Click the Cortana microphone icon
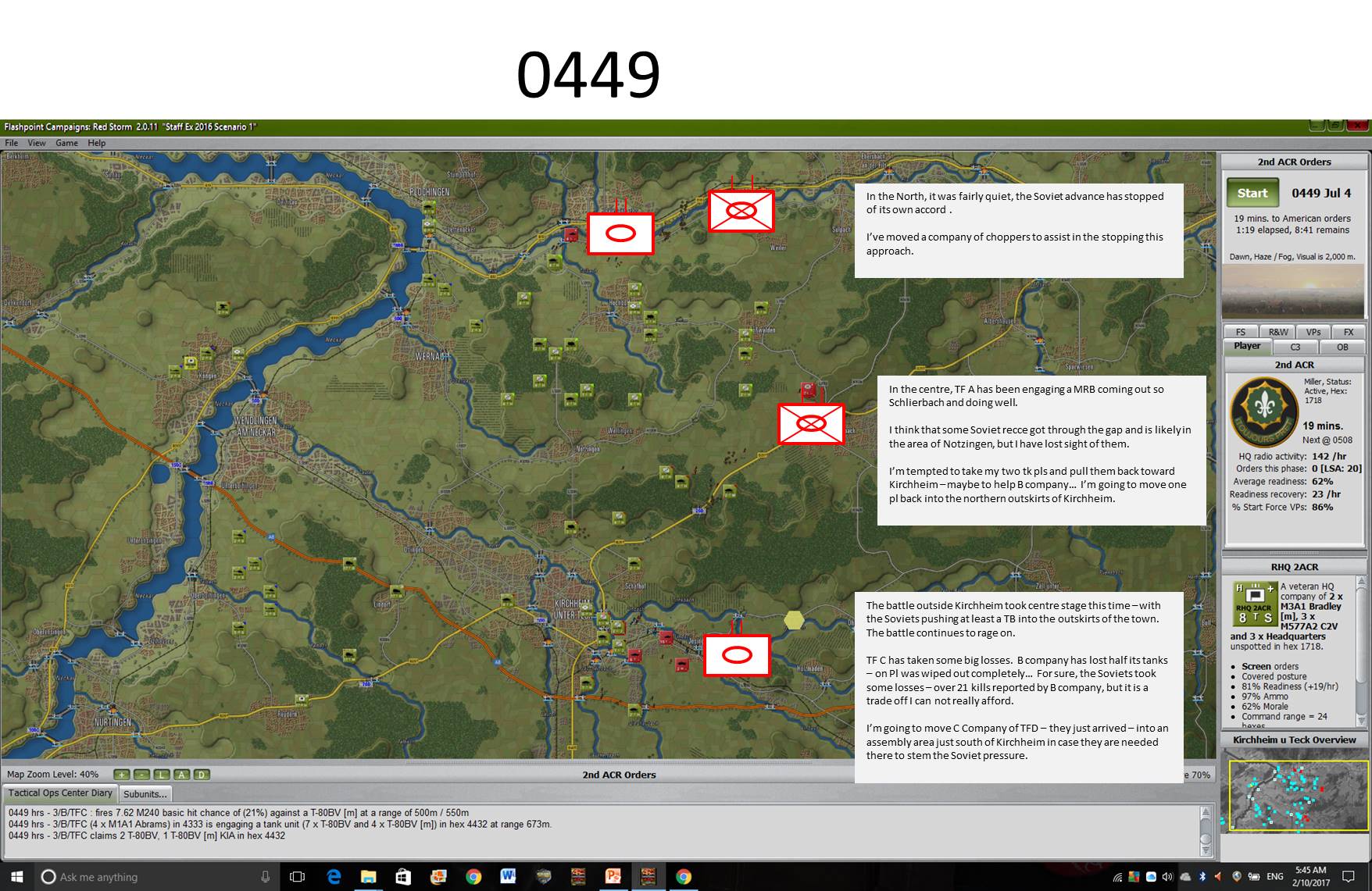The width and height of the screenshot is (1372, 891). click(x=266, y=877)
